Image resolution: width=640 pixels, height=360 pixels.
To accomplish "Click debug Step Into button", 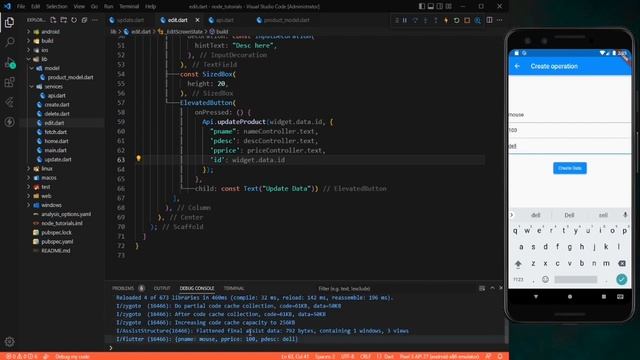I will click(x=425, y=20).
